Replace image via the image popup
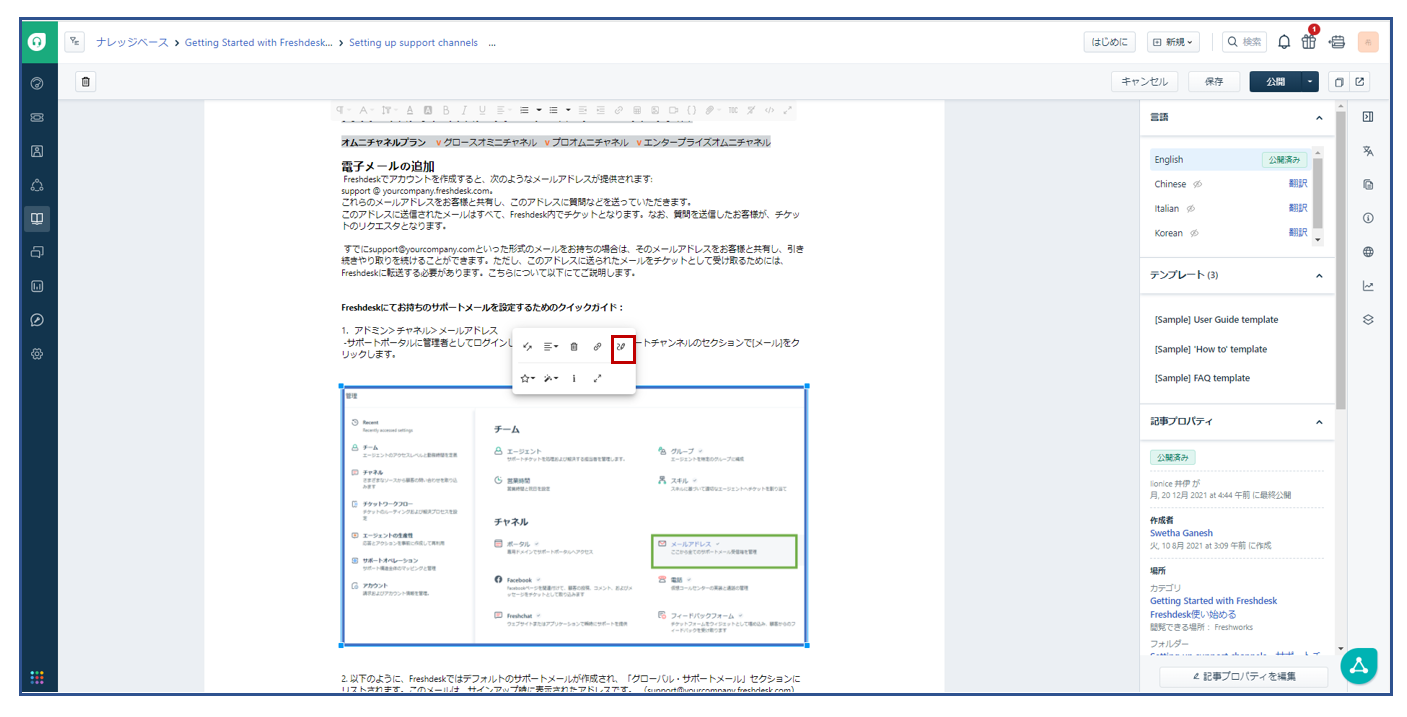Screen dimensions: 1407x717 point(528,347)
